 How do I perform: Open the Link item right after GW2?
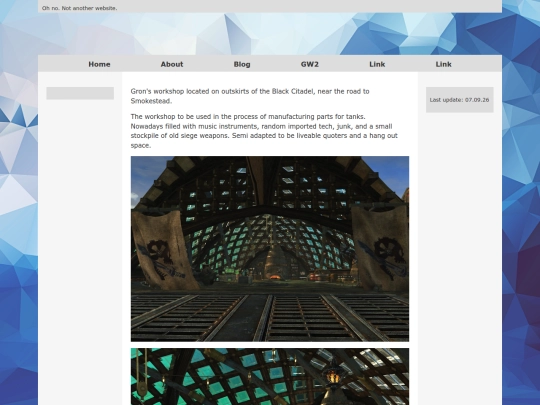coord(377,64)
